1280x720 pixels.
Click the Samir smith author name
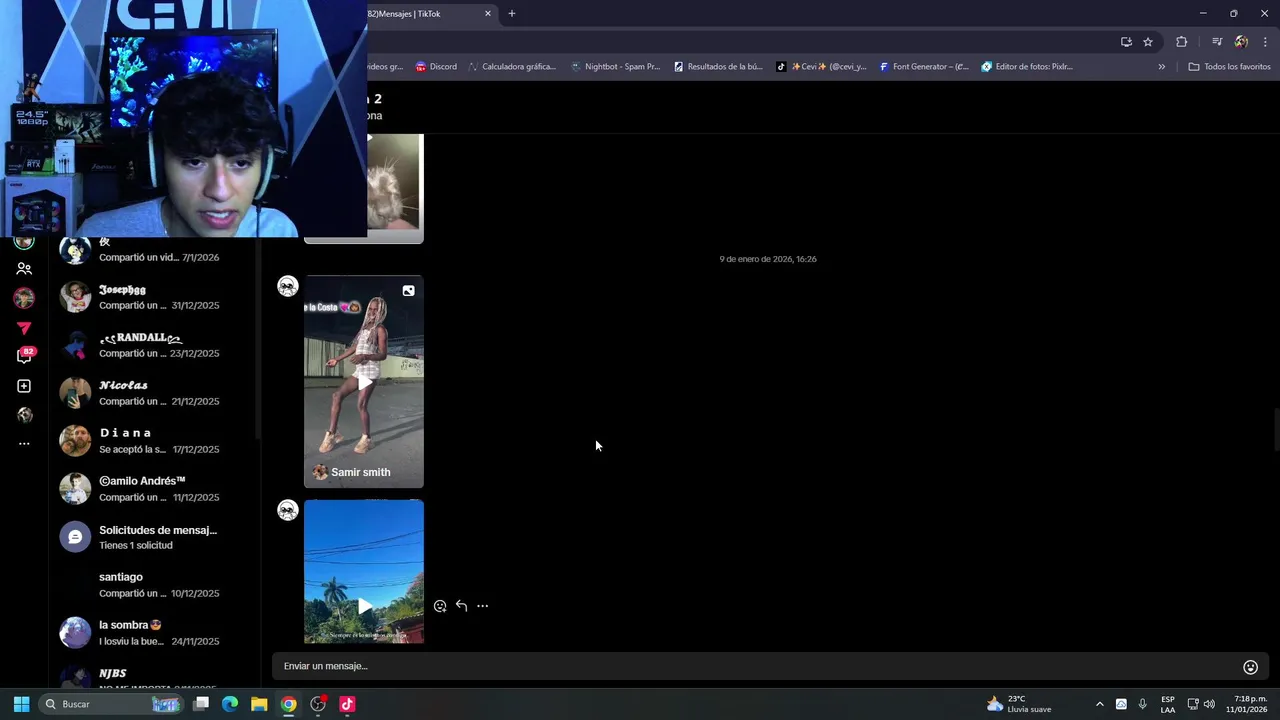pos(360,472)
